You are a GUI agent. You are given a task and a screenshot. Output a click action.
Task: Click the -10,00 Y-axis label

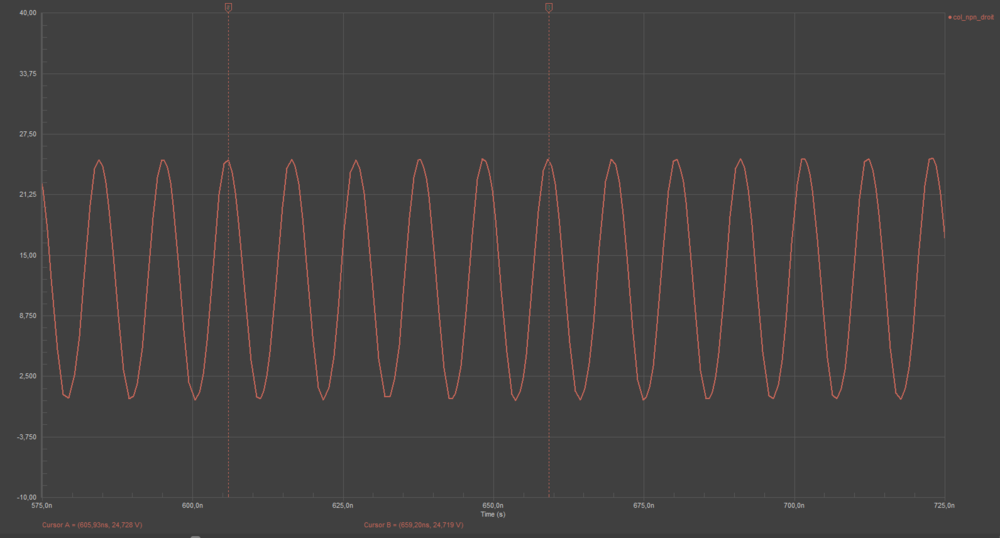tap(27, 497)
